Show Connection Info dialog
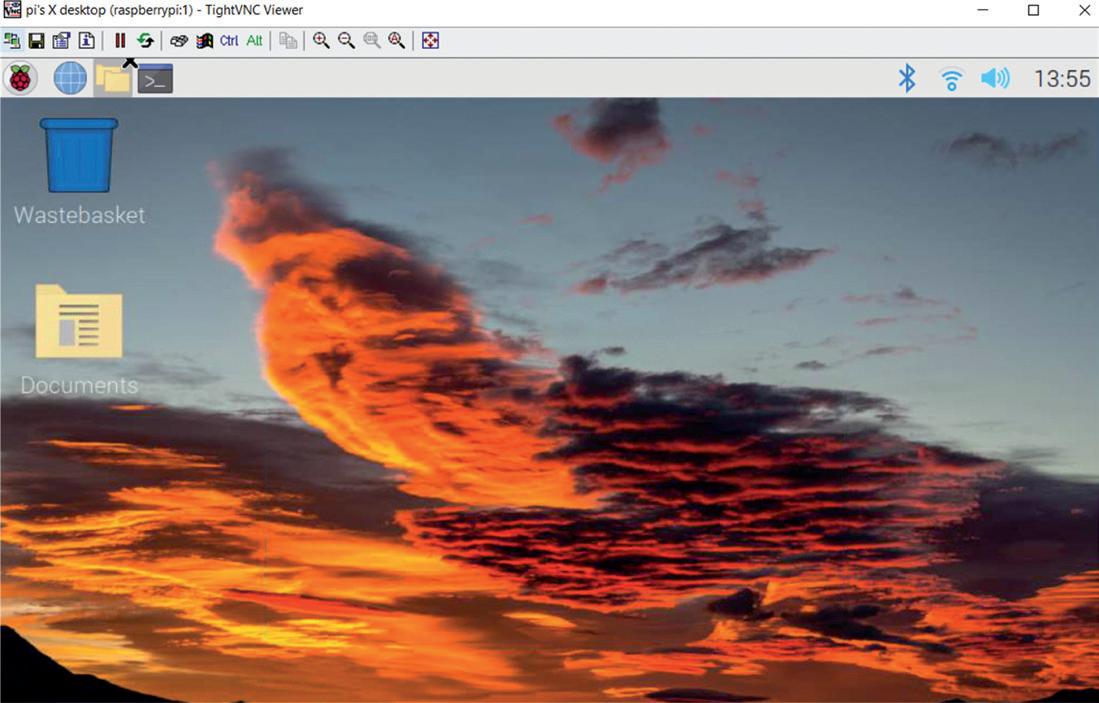1099x703 pixels. (x=87, y=41)
